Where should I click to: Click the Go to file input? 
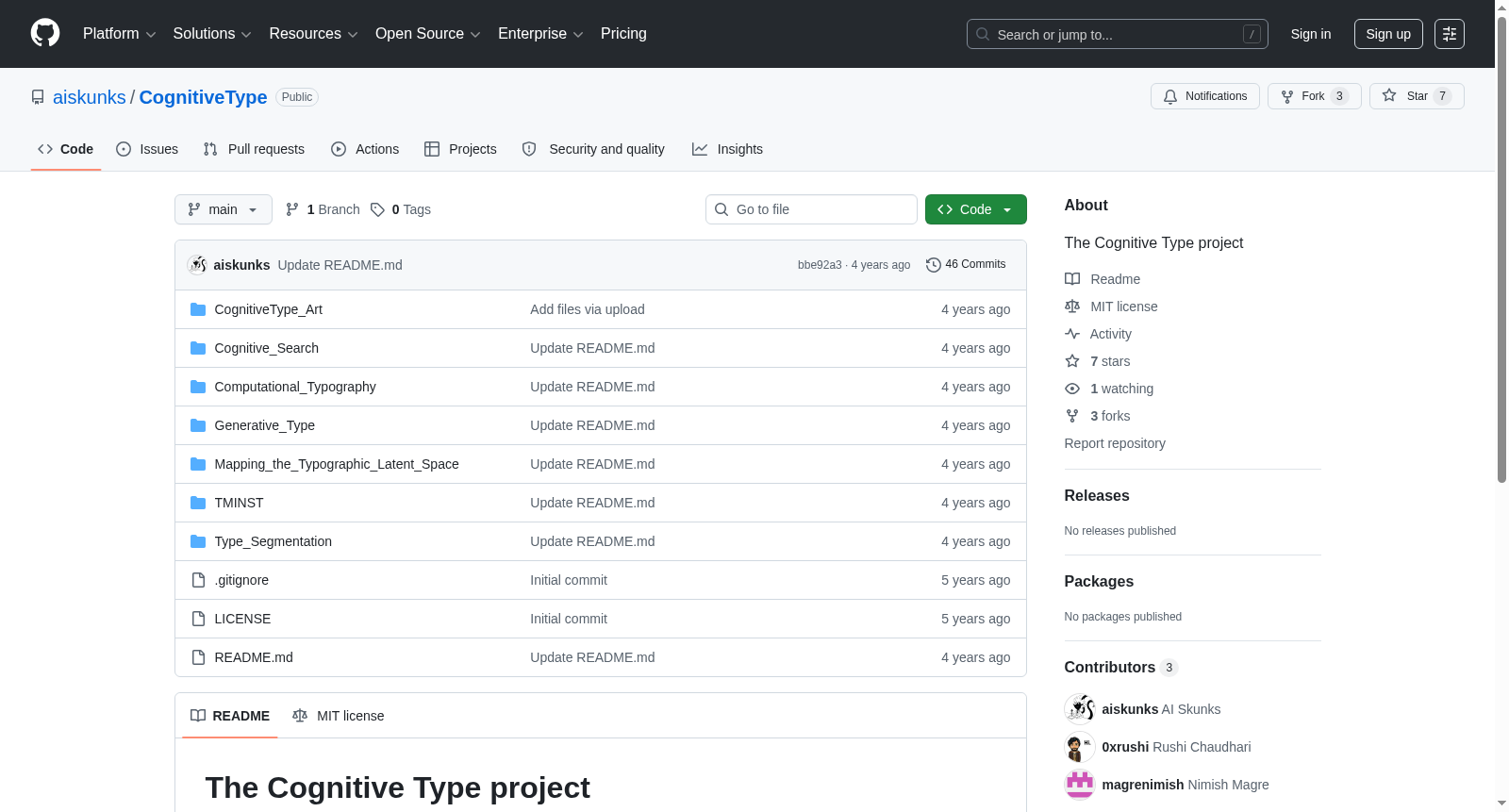[811, 209]
